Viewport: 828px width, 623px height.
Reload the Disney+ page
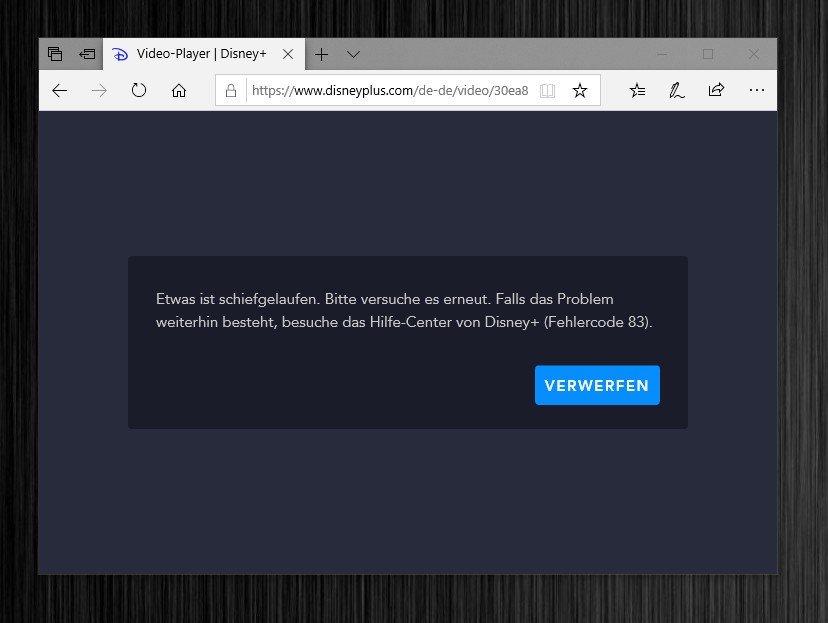pyautogui.click(x=139, y=90)
